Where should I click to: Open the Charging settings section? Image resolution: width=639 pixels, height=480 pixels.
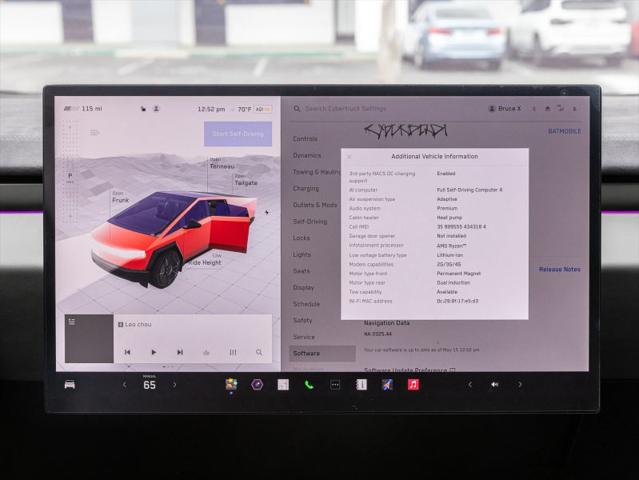point(306,189)
